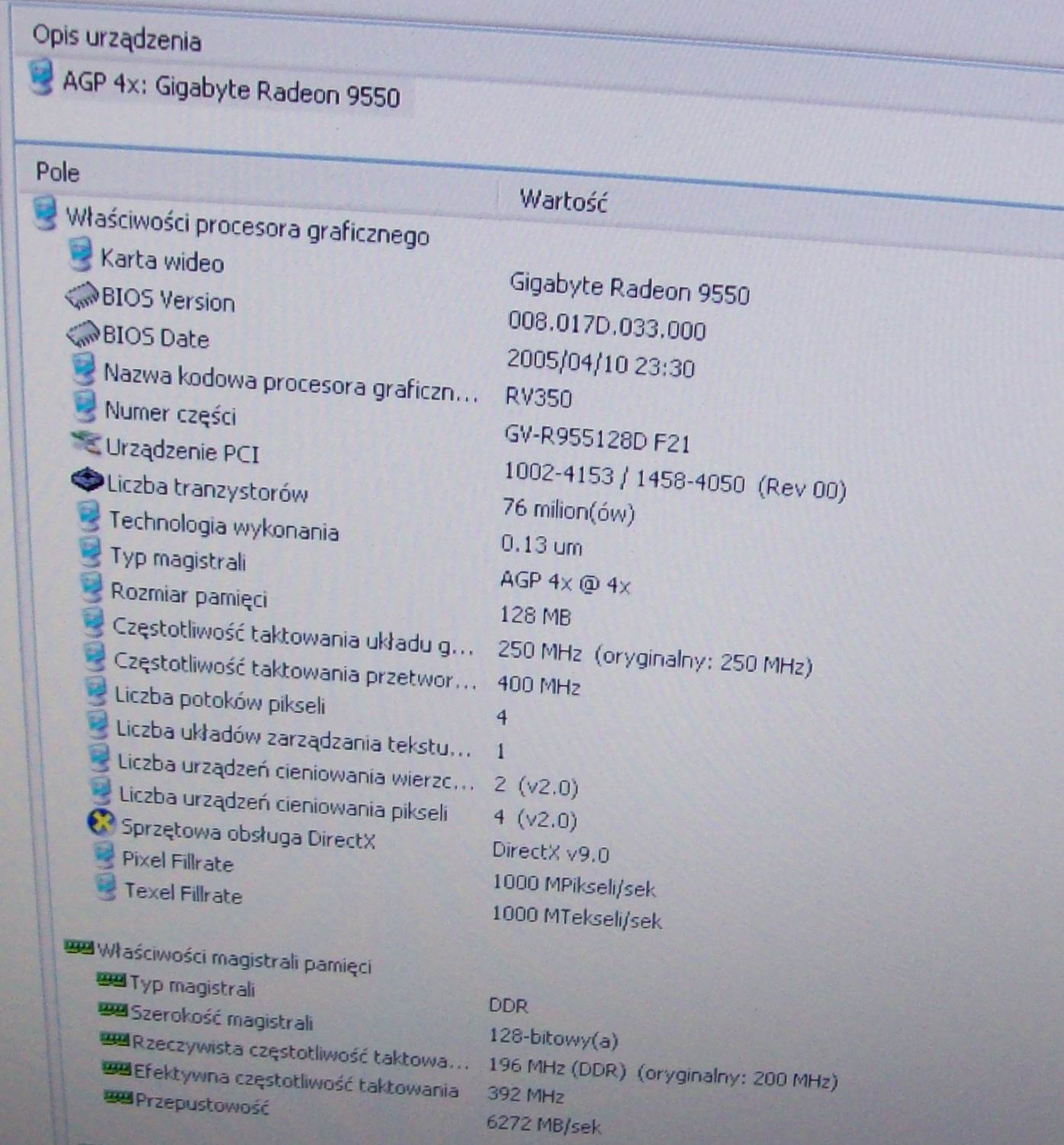Select the Liczba tranzystorów field
The height and width of the screenshot is (1145, 1064).
coord(207,490)
